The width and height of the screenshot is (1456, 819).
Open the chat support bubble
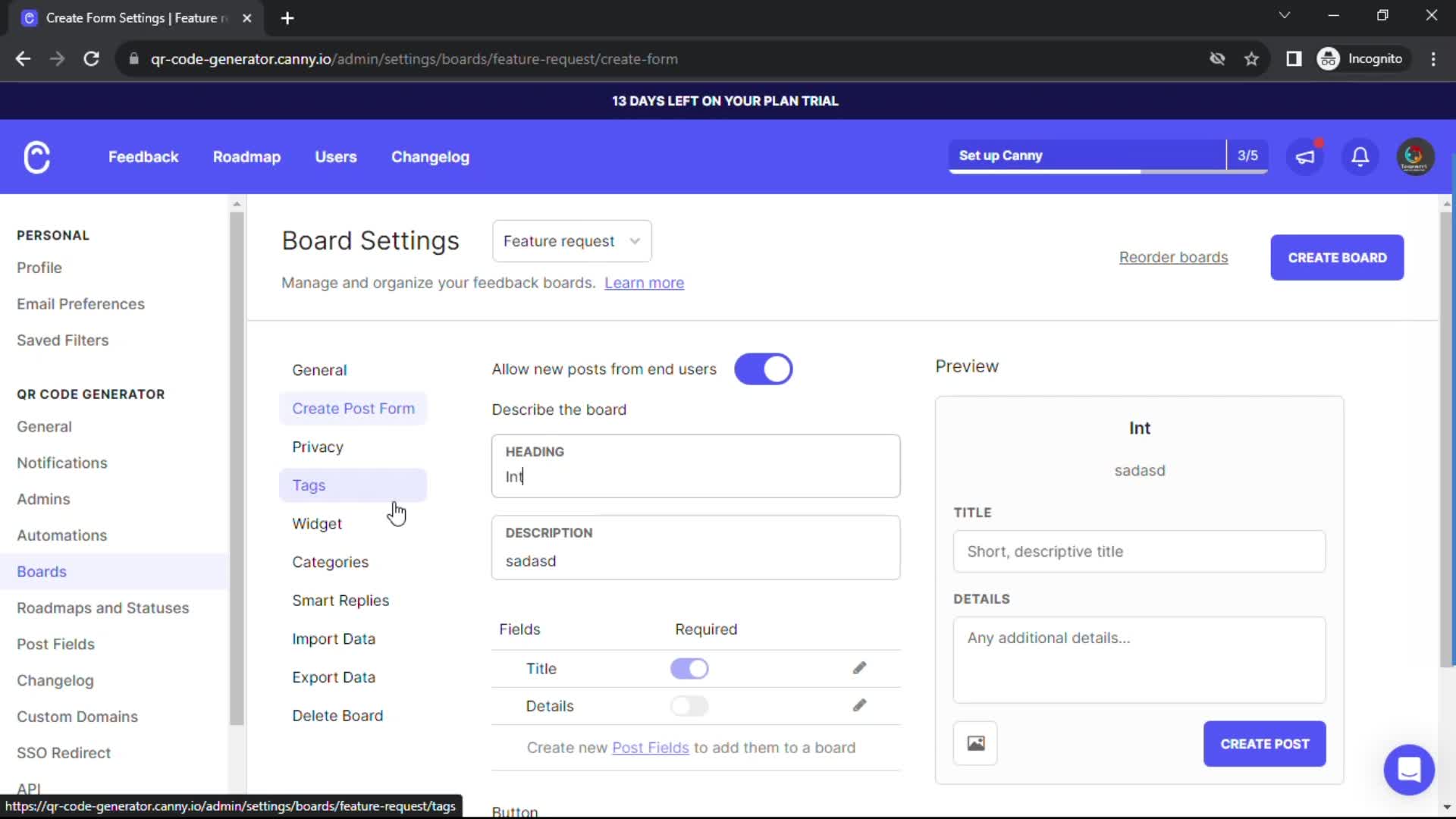pyautogui.click(x=1409, y=769)
